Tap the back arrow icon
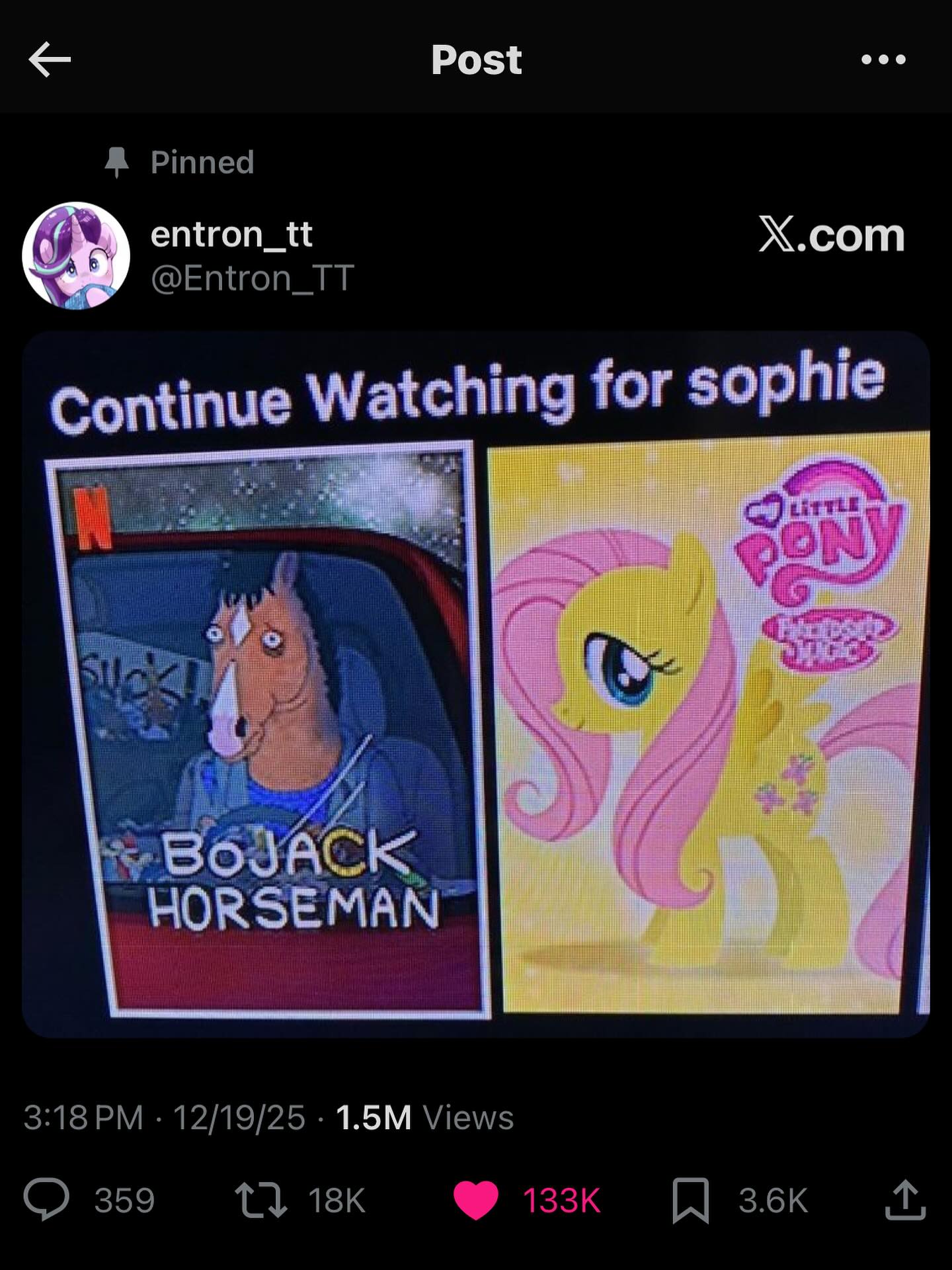Screen dimensions: 952x1270 tap(50, 60)
